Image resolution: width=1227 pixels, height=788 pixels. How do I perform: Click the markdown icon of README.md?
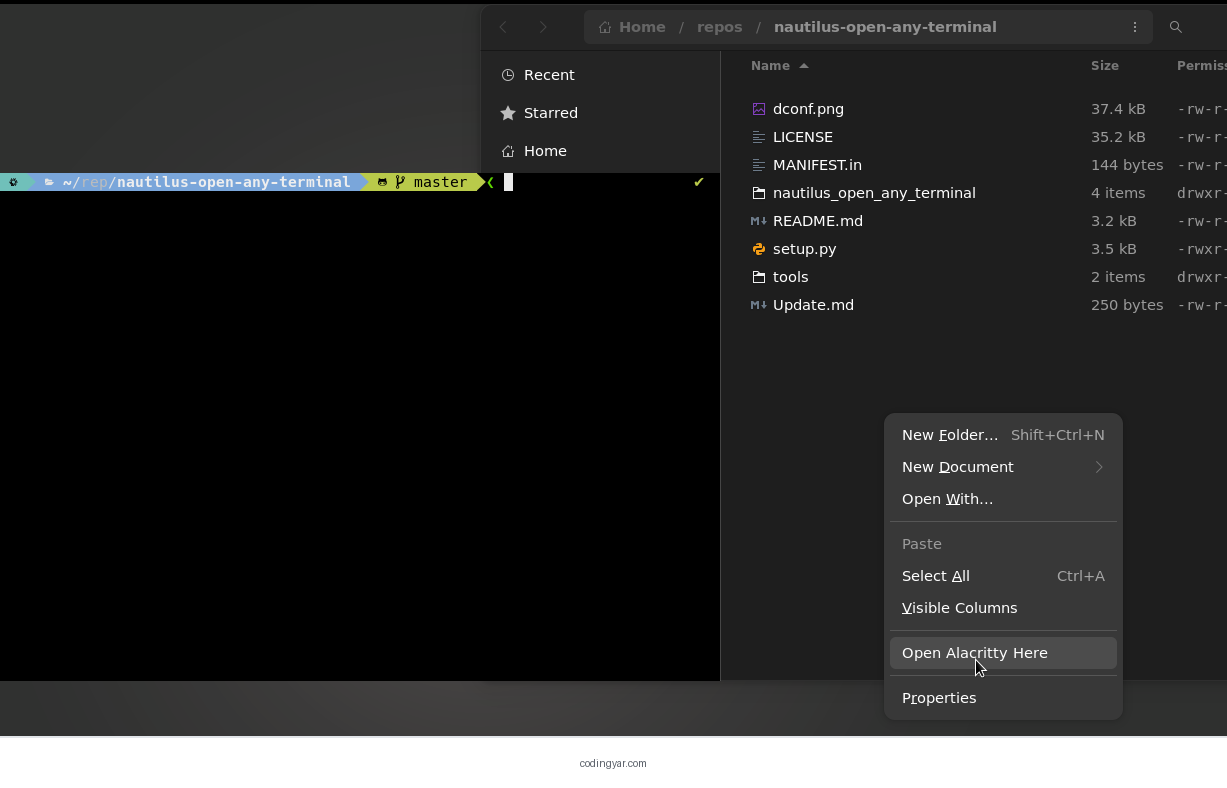click(x=759, y=221)
